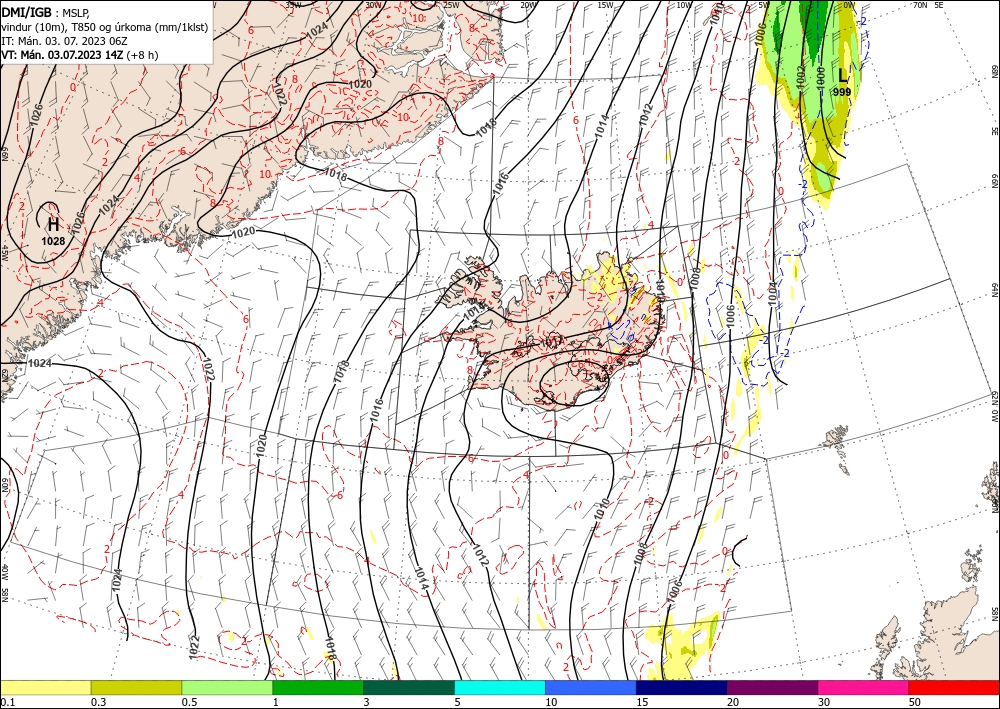Click the '64N' latitude label
The width and height of the screenshot is (1000, 709).
994,290
